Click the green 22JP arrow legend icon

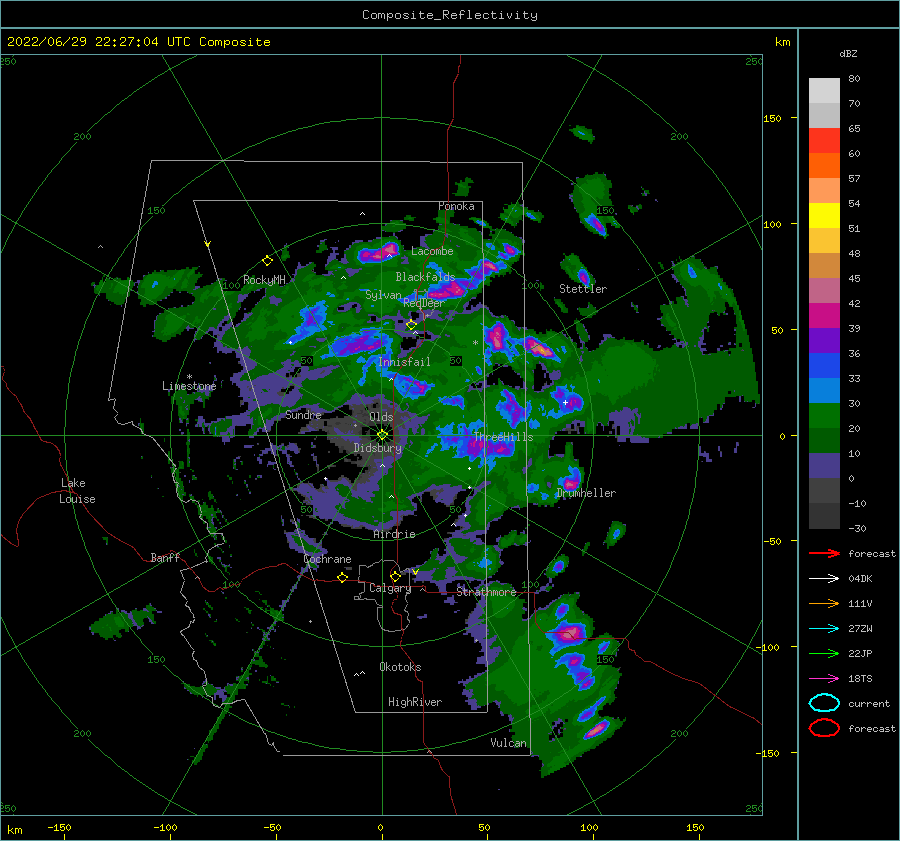(x=824, y=653)
